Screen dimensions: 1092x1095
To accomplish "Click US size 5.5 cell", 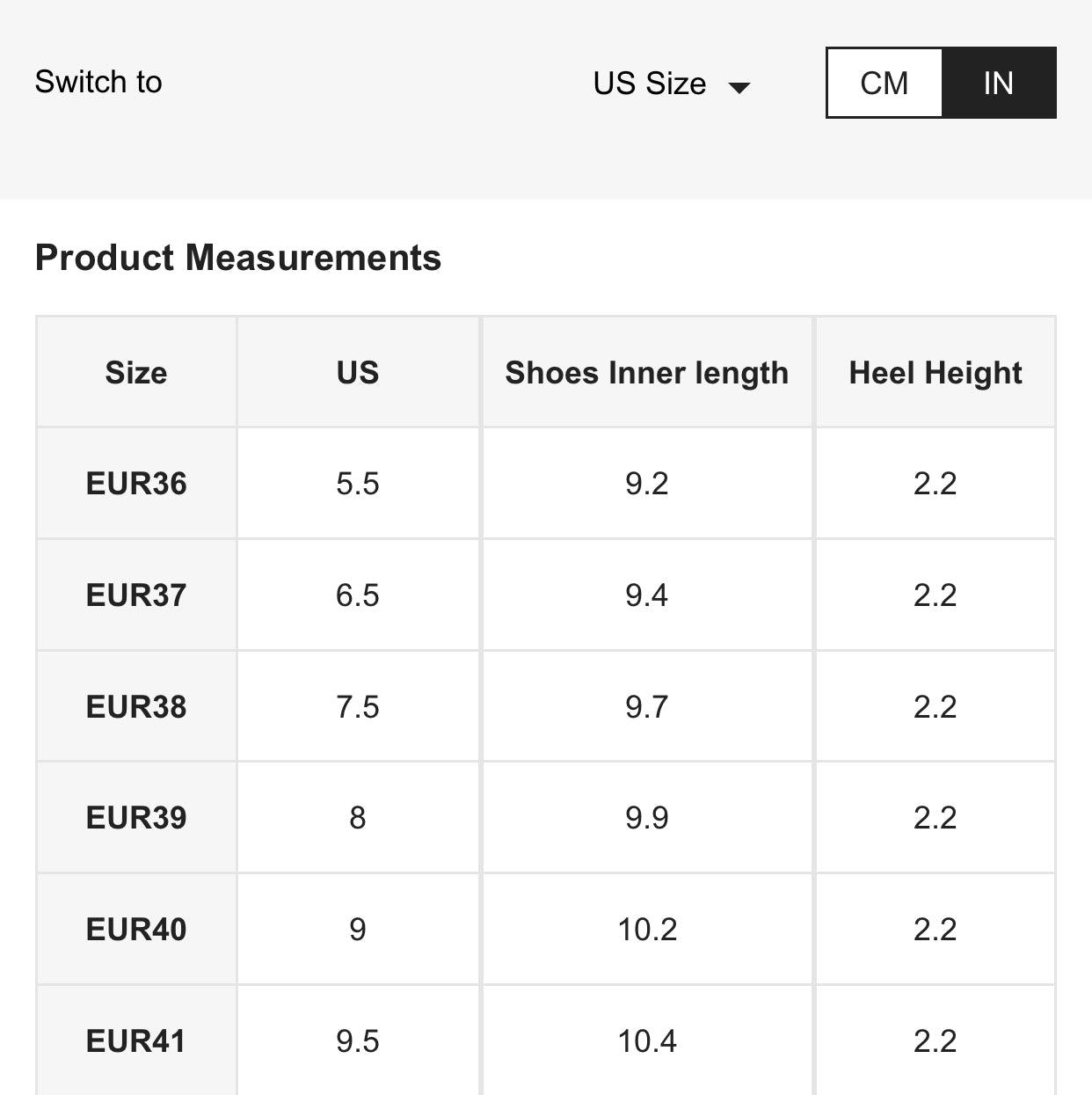I will click(x=358, y=484).
